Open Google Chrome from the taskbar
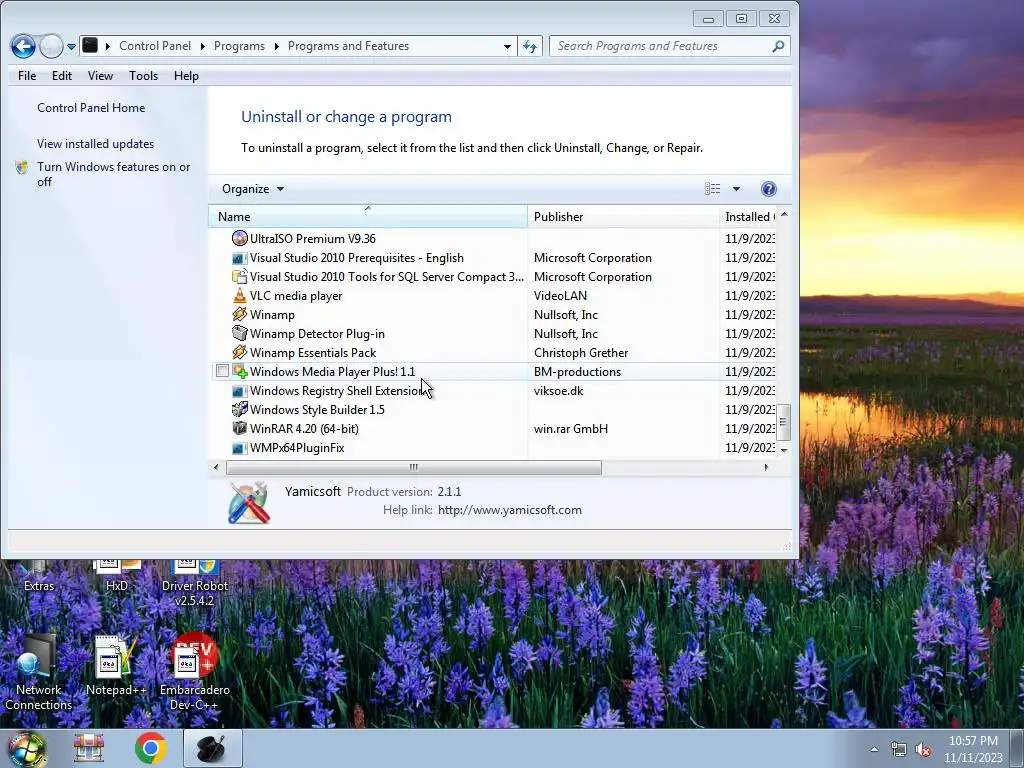This screenshot has width=1024, height=768. click(x=151, y=748)
